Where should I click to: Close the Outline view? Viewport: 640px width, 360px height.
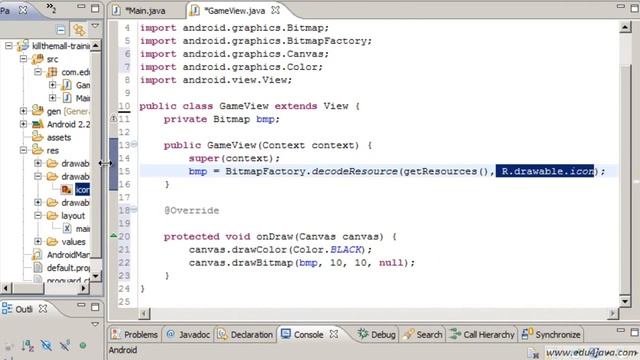tap(43, 309)
